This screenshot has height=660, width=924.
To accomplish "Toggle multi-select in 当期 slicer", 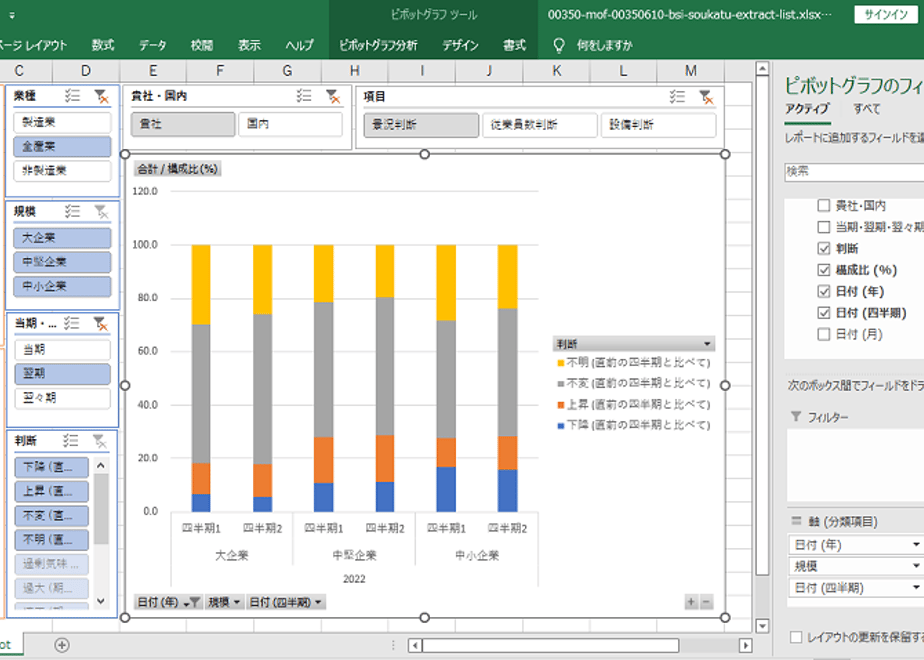I will point(72,323).
